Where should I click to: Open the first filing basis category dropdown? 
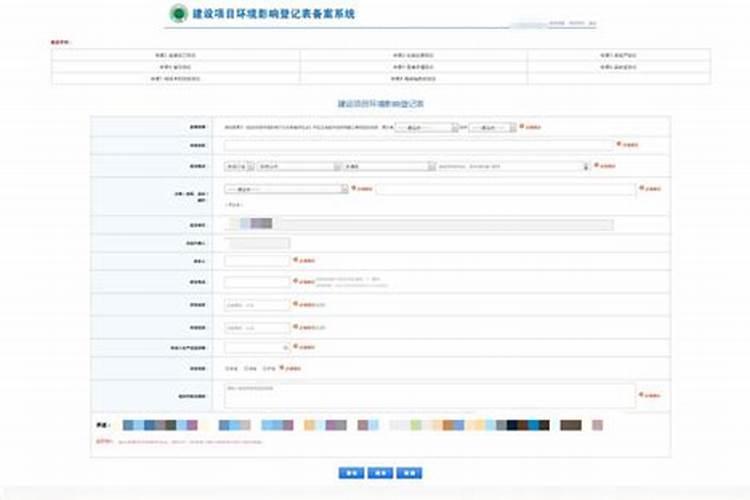(x=427, y=127)
